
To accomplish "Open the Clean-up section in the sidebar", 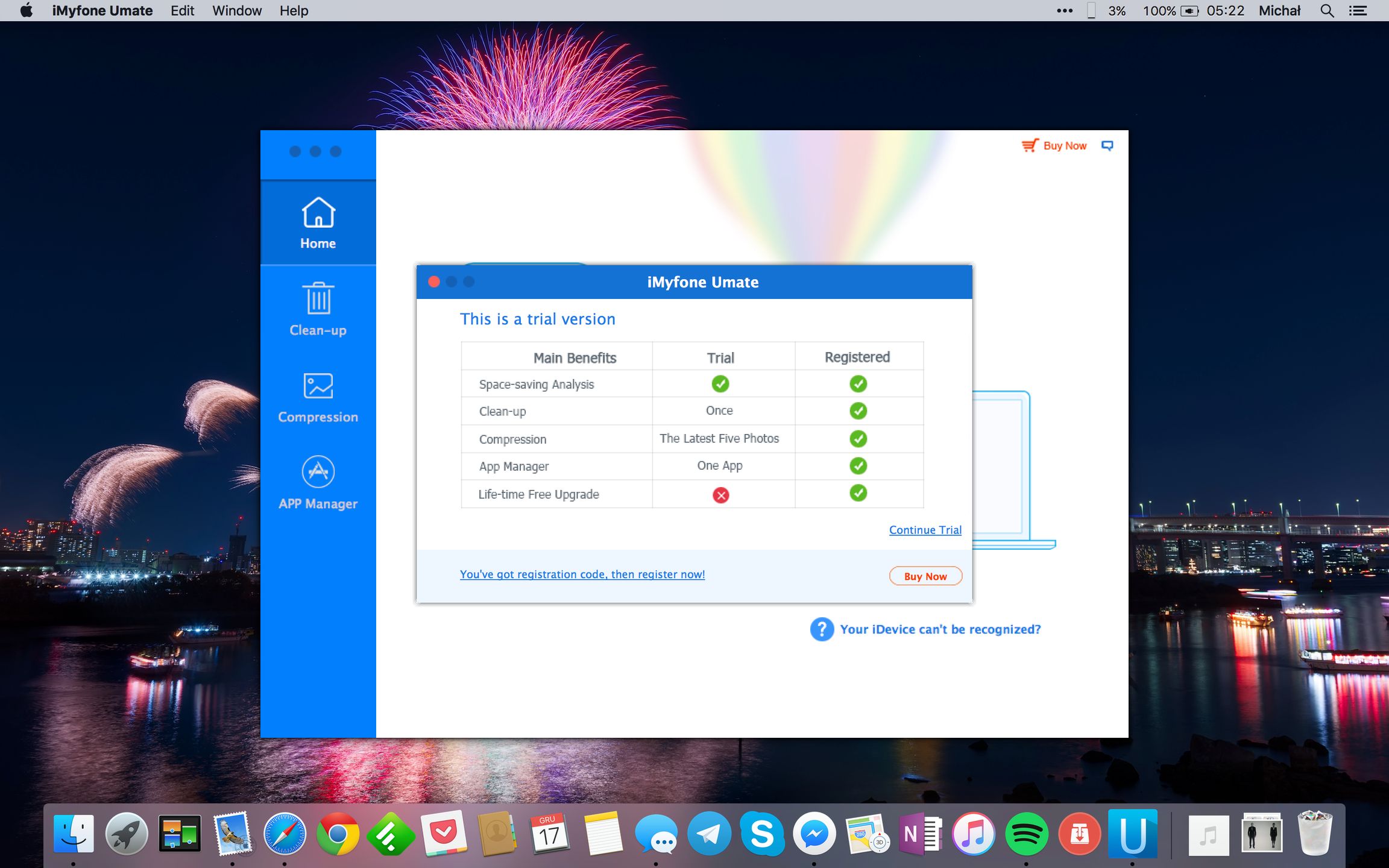I will [318, 309].
